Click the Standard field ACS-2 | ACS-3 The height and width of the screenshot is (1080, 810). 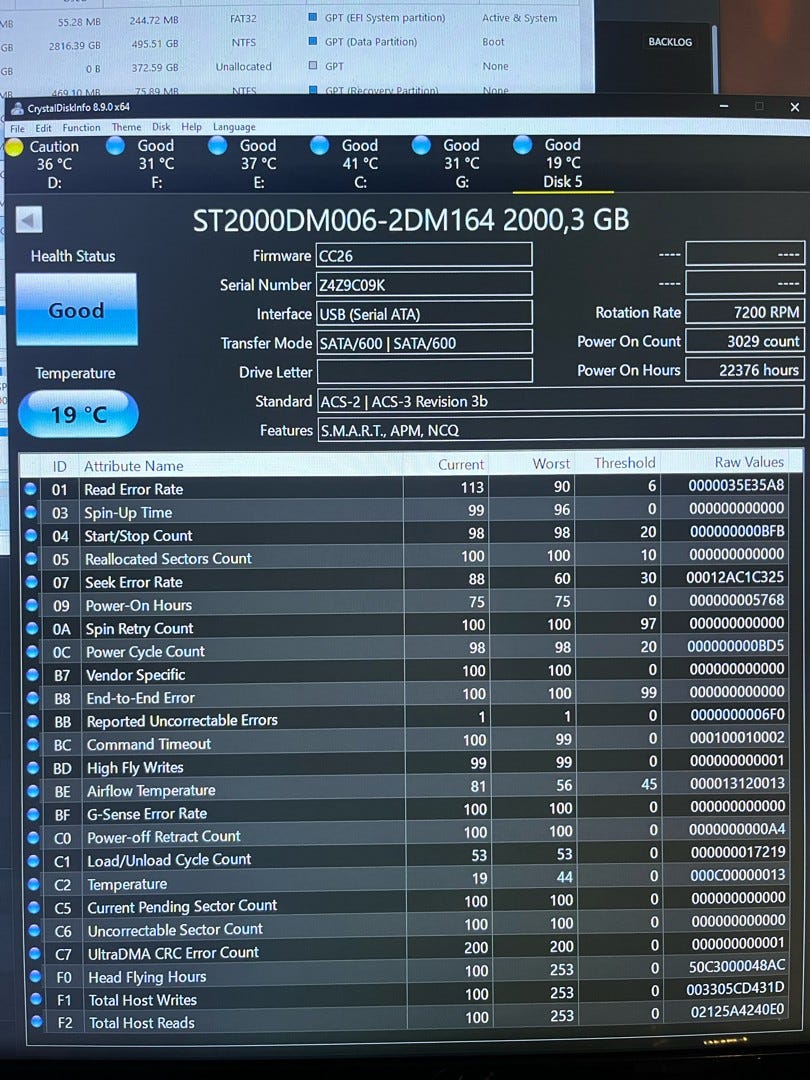tap(561, 400)
